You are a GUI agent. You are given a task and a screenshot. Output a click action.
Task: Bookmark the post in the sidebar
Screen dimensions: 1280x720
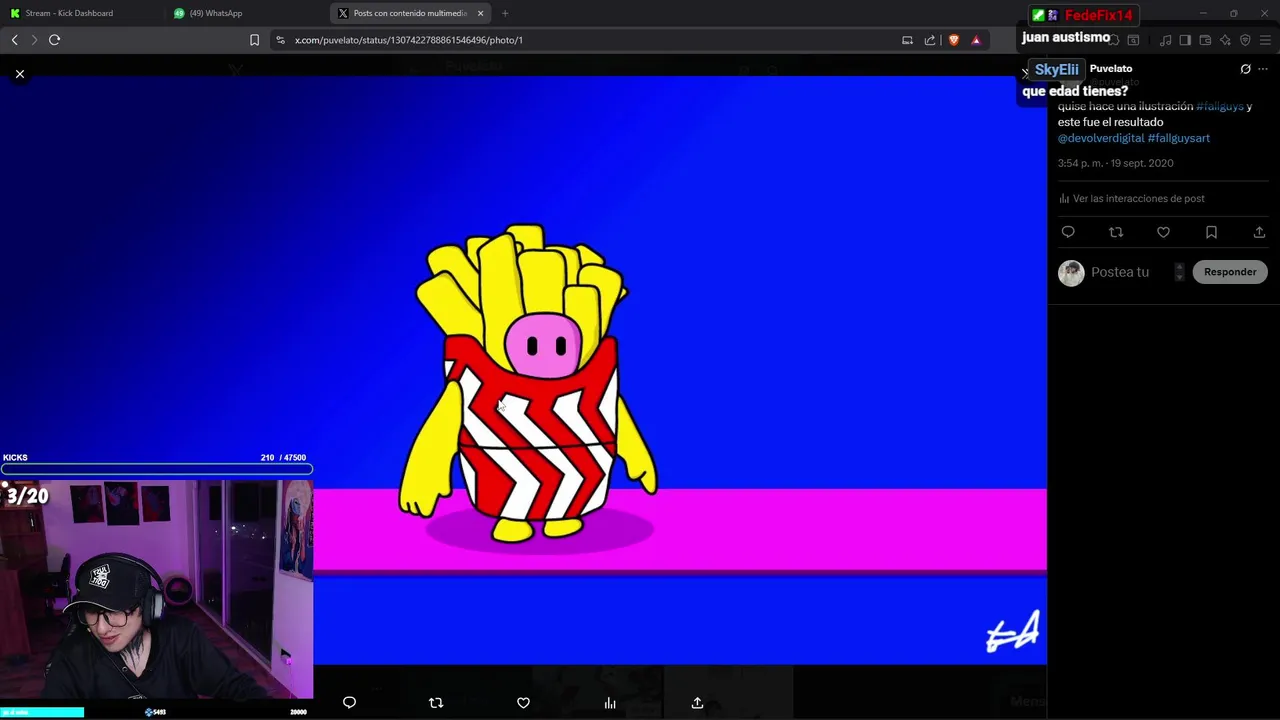1211,232
